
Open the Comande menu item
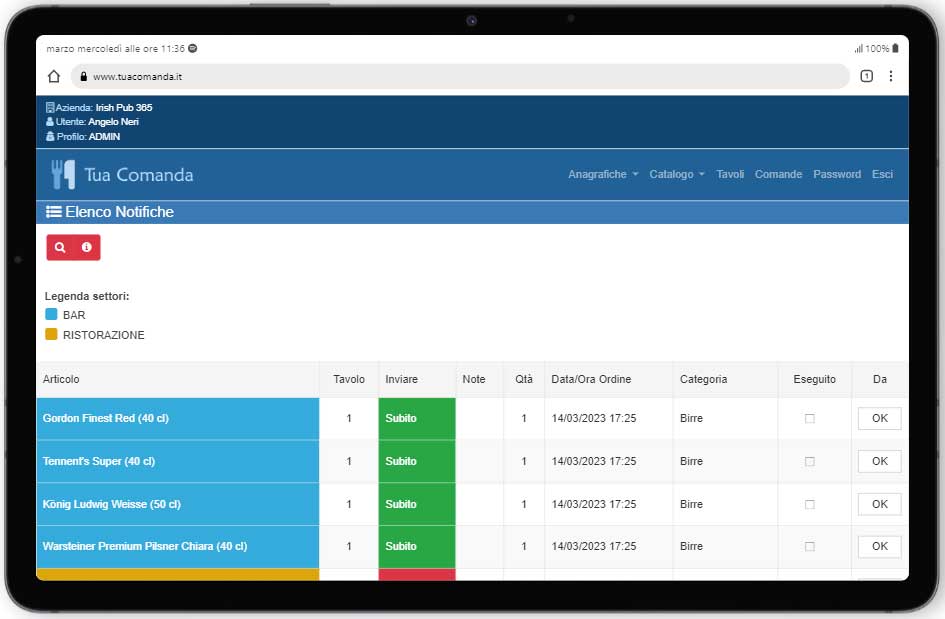(x=778, y=174)
